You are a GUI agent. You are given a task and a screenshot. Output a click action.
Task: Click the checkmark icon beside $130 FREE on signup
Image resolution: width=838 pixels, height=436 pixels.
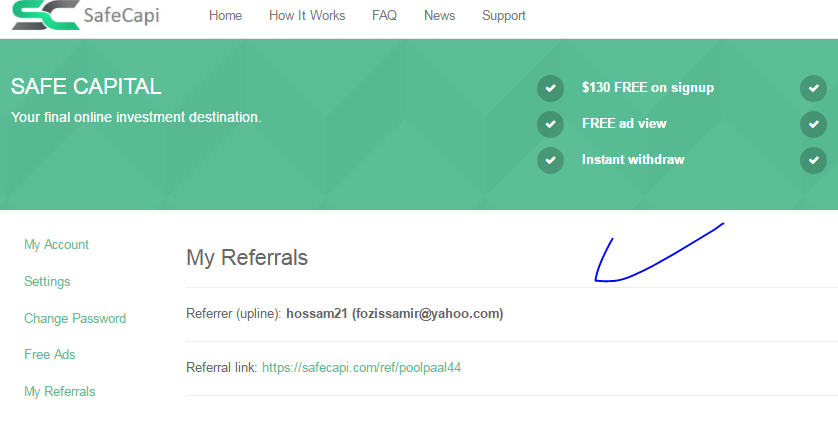point(550,88)
